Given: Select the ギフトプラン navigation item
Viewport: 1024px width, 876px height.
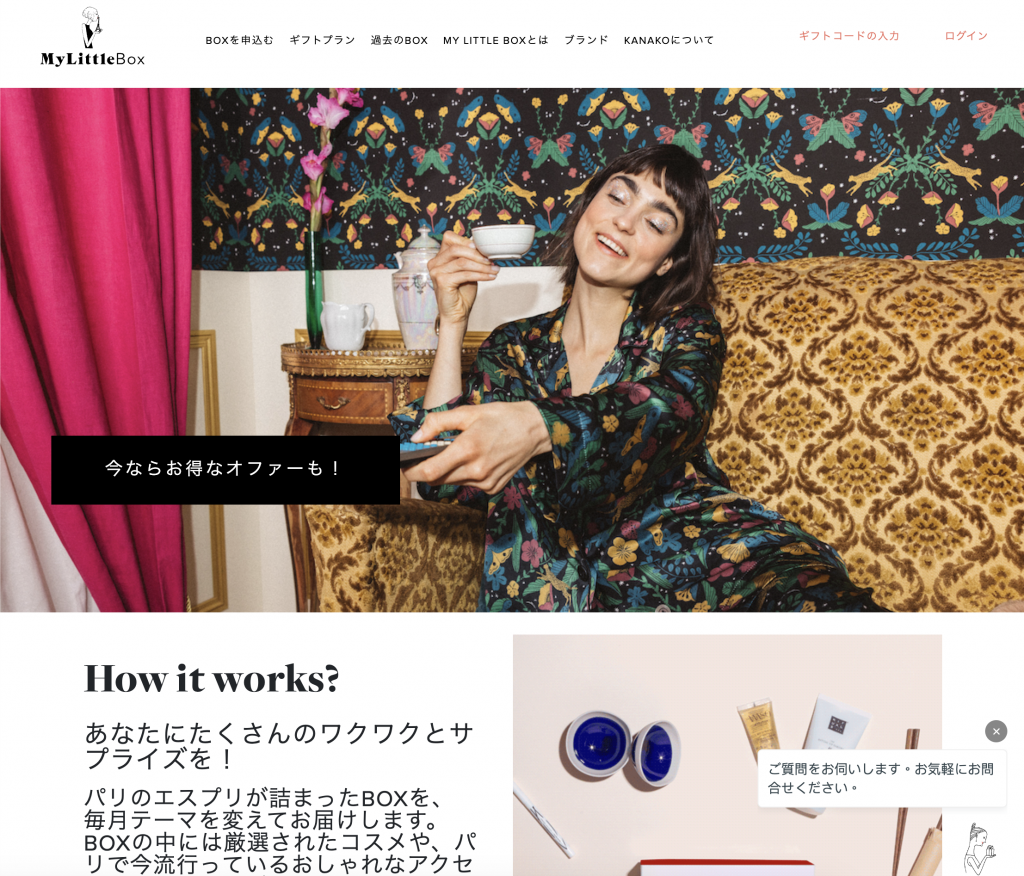Looking at the screenshot, I should 322,40.
